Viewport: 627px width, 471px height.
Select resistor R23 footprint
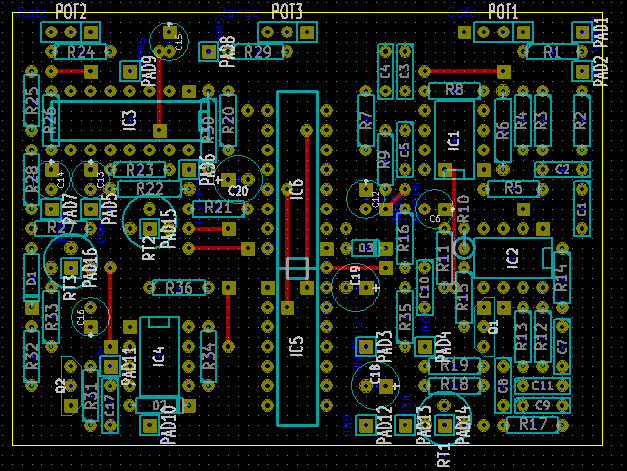[x=140, y=170]
